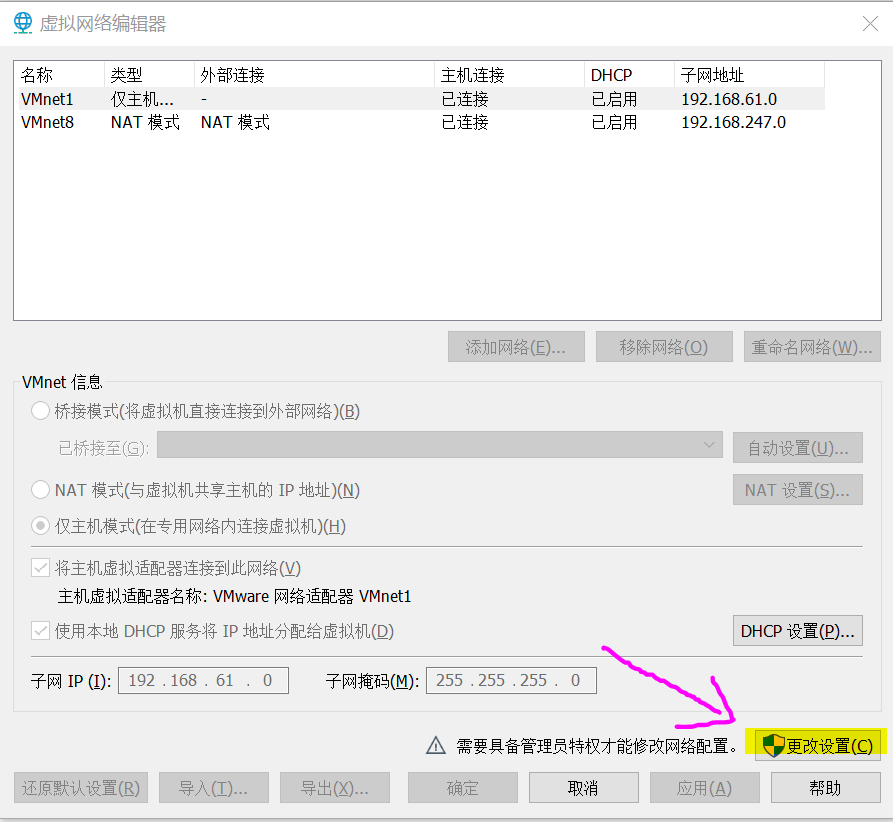Click subnet address 192.168.61.0
Image resolution: width=893 pixels, height=822 pixels.
point(729,99)
